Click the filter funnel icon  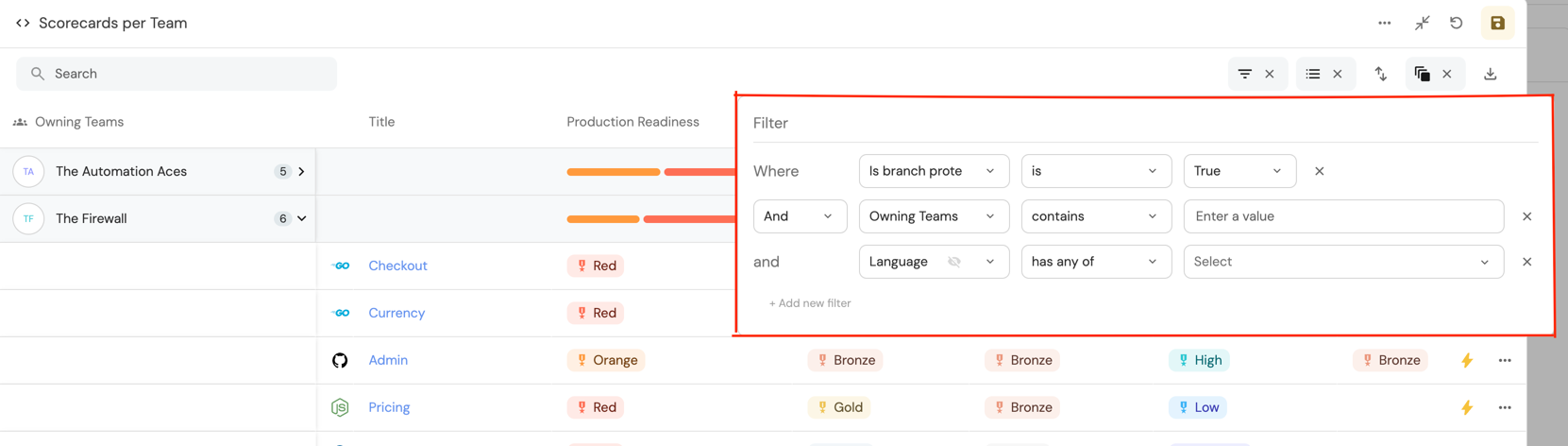coord(1245,74)
